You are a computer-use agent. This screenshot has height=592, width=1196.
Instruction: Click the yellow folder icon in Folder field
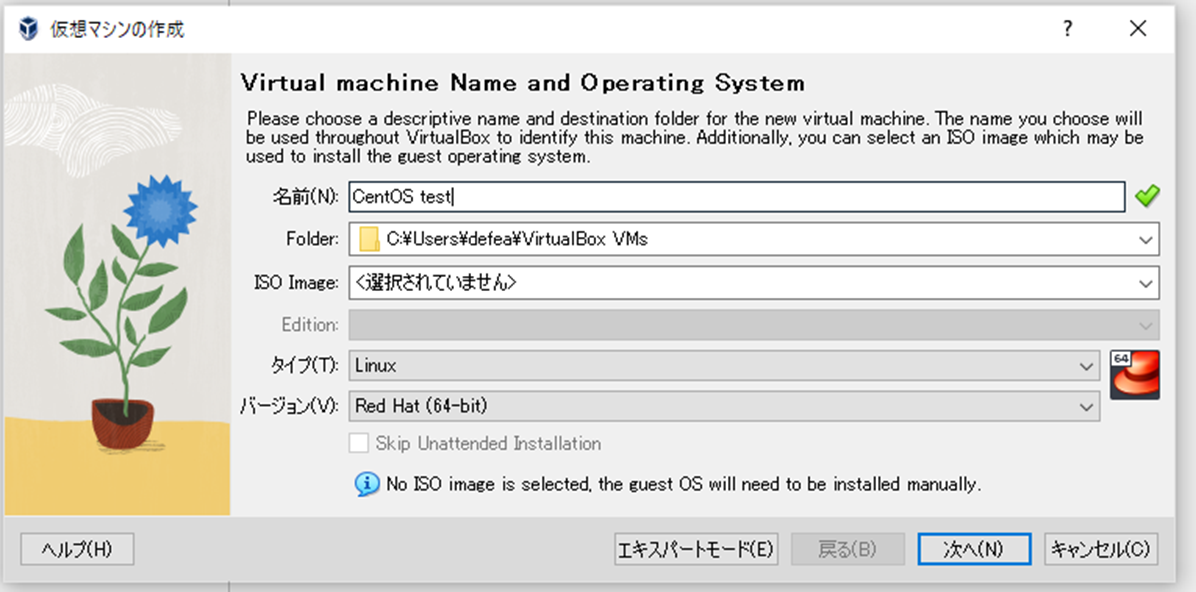point(369,239)
